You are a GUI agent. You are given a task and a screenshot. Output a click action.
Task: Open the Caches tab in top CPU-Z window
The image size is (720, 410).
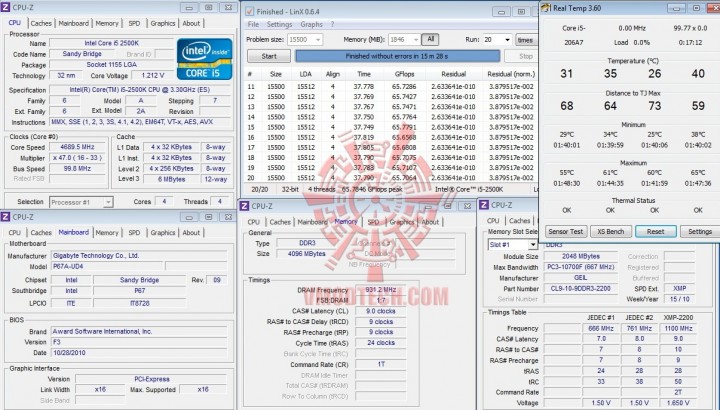tap(41, 23)
